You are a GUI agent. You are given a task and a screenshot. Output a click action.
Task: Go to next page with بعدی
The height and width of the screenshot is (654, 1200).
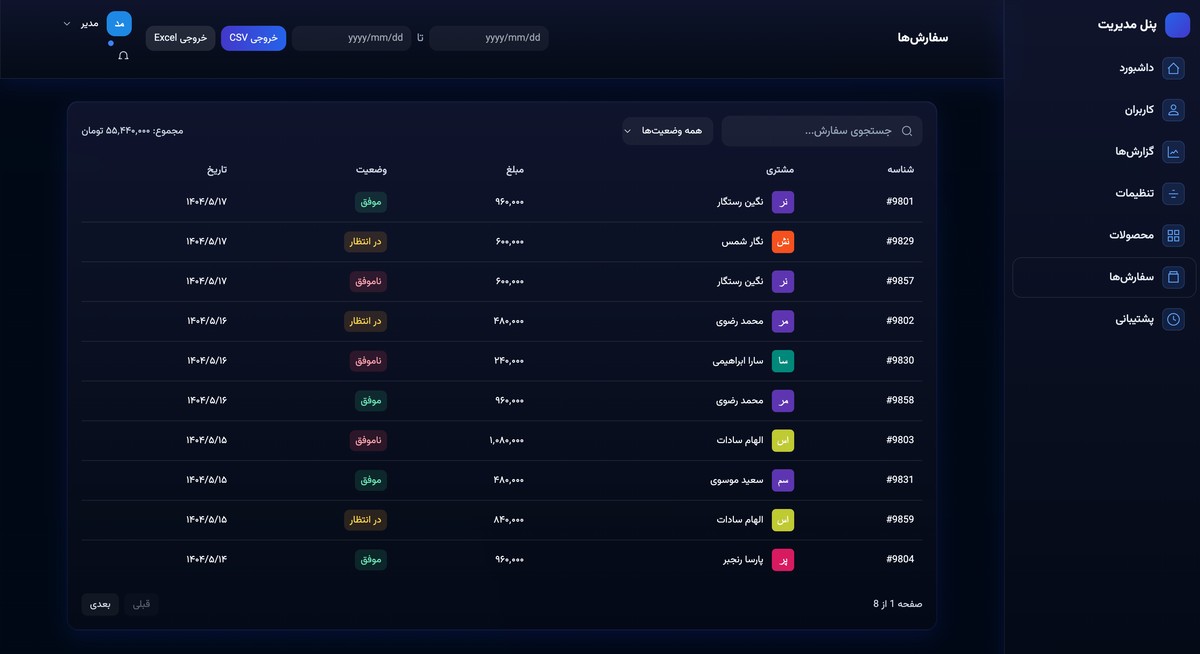(x=100, y=604)
